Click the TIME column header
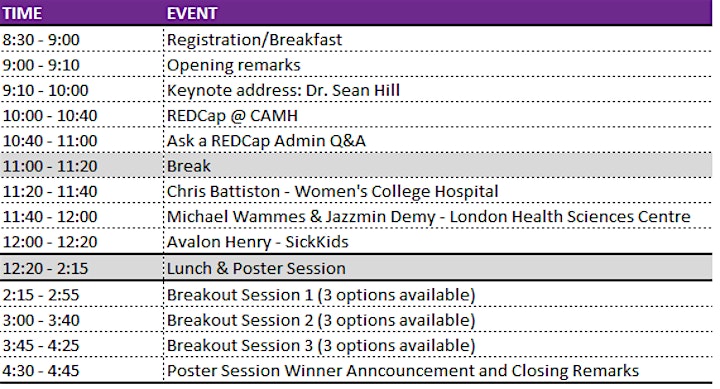Viewport: 720px width, 389px height. 22,13
